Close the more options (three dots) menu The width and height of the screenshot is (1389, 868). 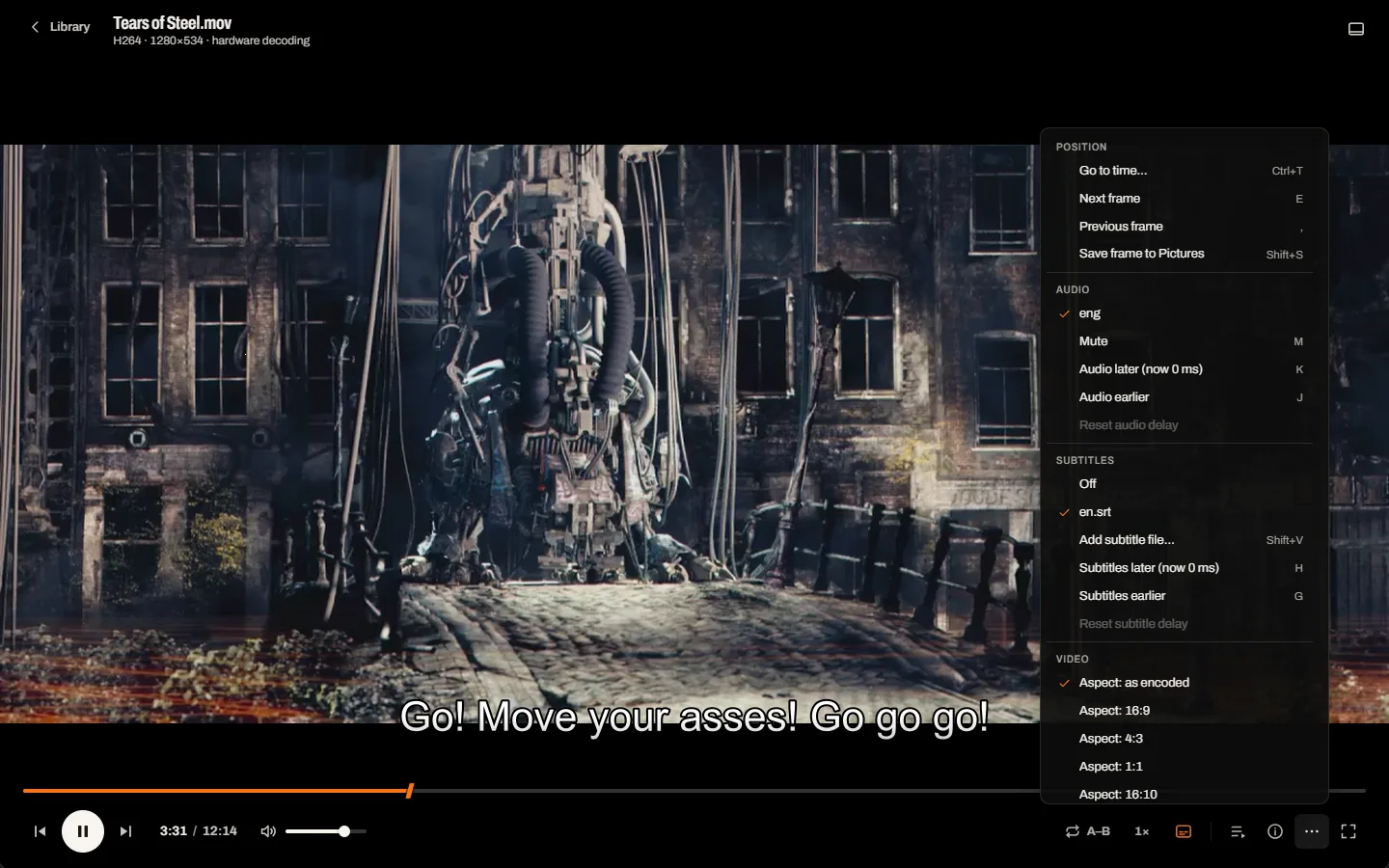(x=1312, y=831)
